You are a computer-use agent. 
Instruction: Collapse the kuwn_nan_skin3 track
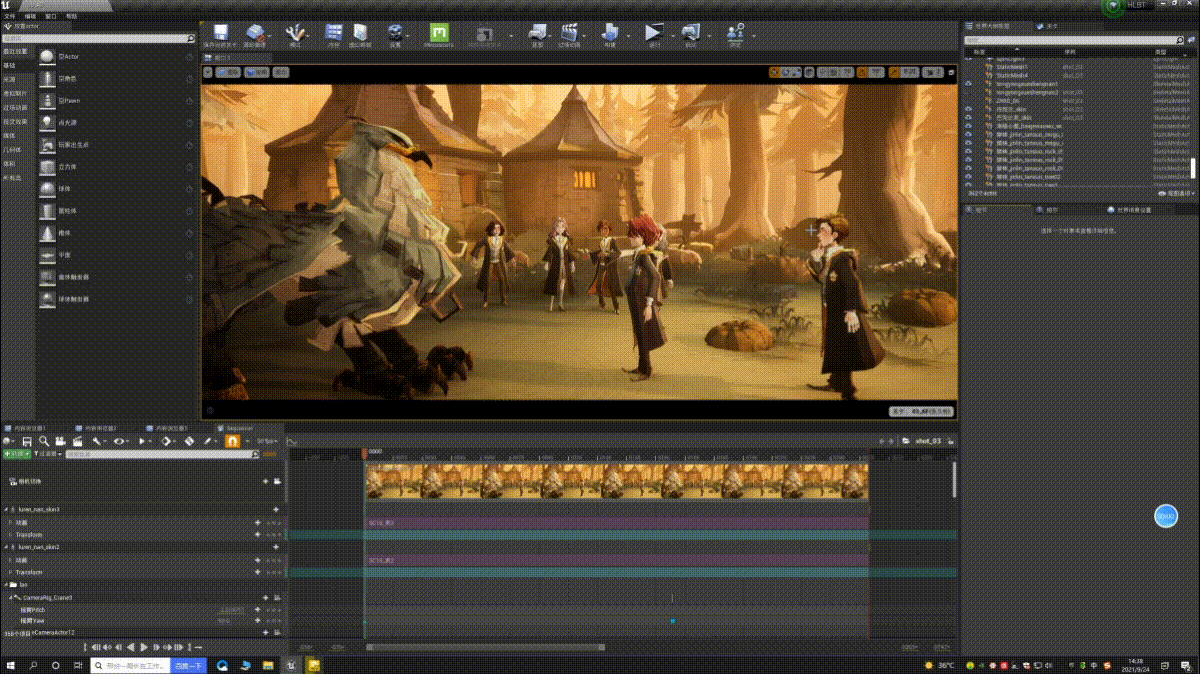(6, 509)
